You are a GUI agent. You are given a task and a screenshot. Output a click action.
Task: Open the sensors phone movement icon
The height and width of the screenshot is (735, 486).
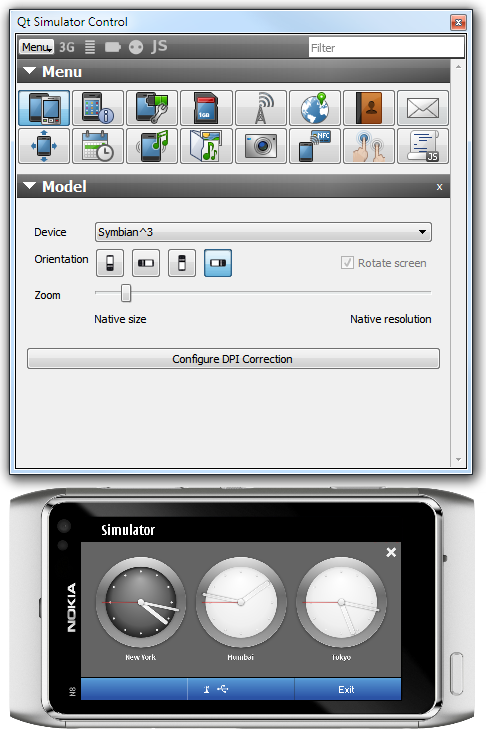click(44, 146)
